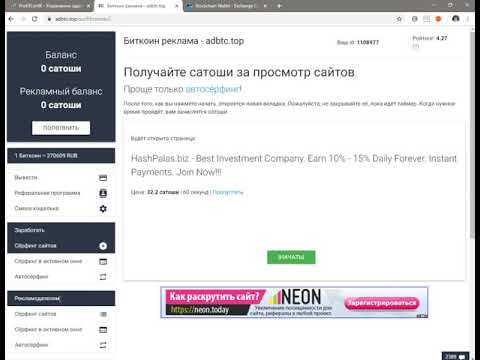Viewport: 480px width, 360px height.
Task: Click the Пропустить link next to price
Action: (x=228, y=192)
